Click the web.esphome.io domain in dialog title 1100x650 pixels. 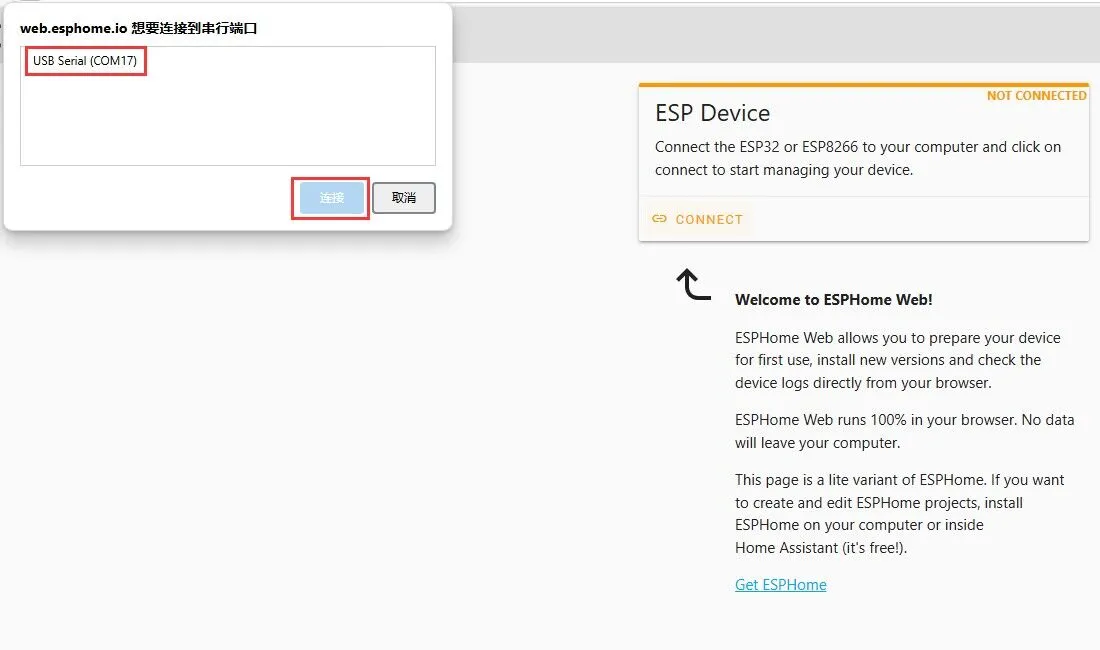(x=73, y=29)
